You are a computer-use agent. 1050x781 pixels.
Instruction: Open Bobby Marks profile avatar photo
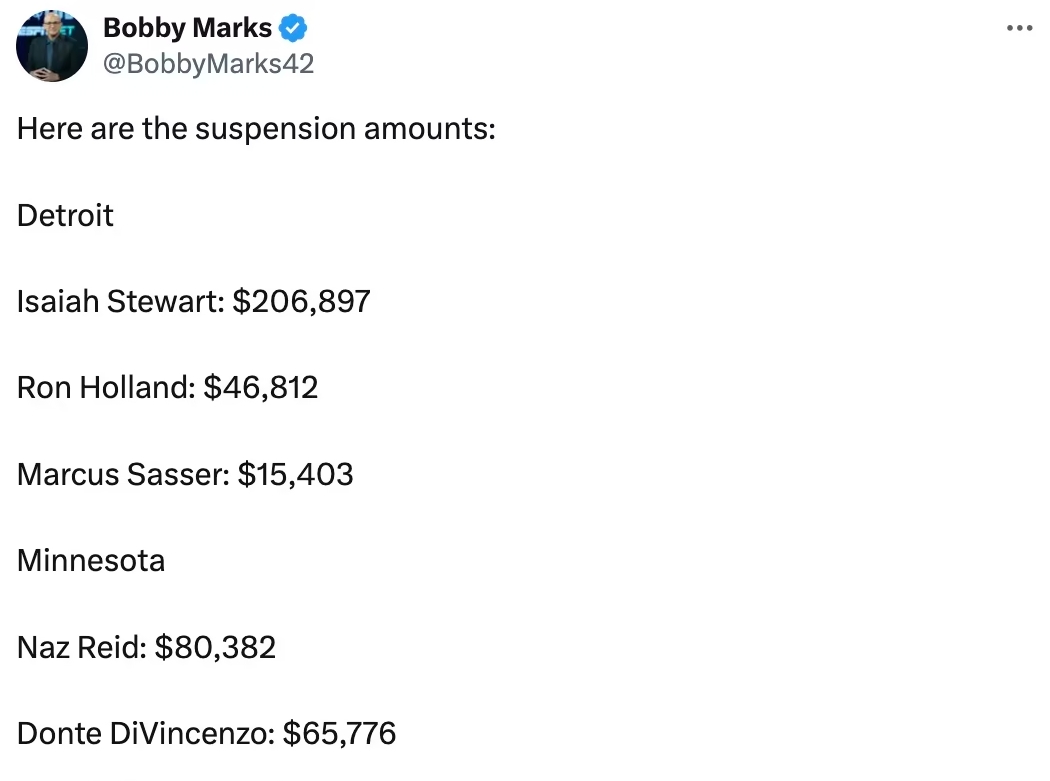52,46
